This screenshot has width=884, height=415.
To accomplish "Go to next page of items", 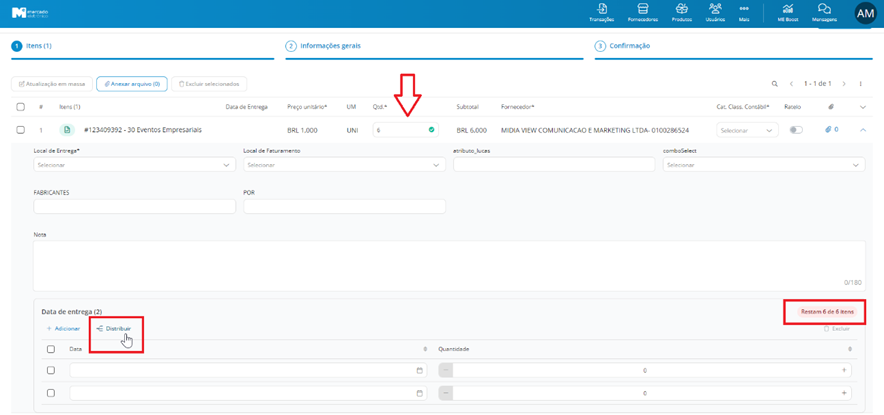I will pyautogui.click(x=844, y=83).
